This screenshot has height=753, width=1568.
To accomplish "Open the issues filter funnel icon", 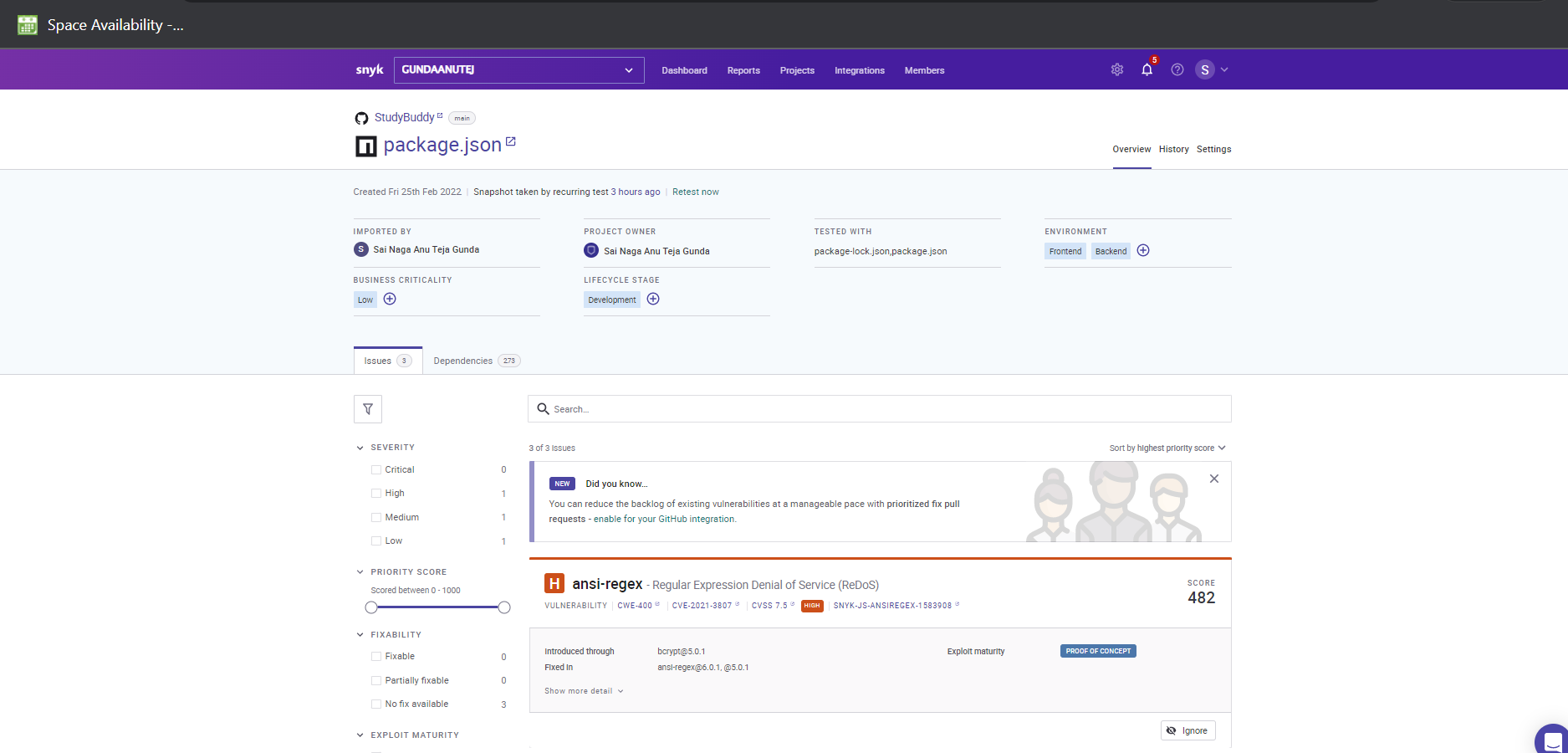I will pyautogui.click(x=367, y=409).
